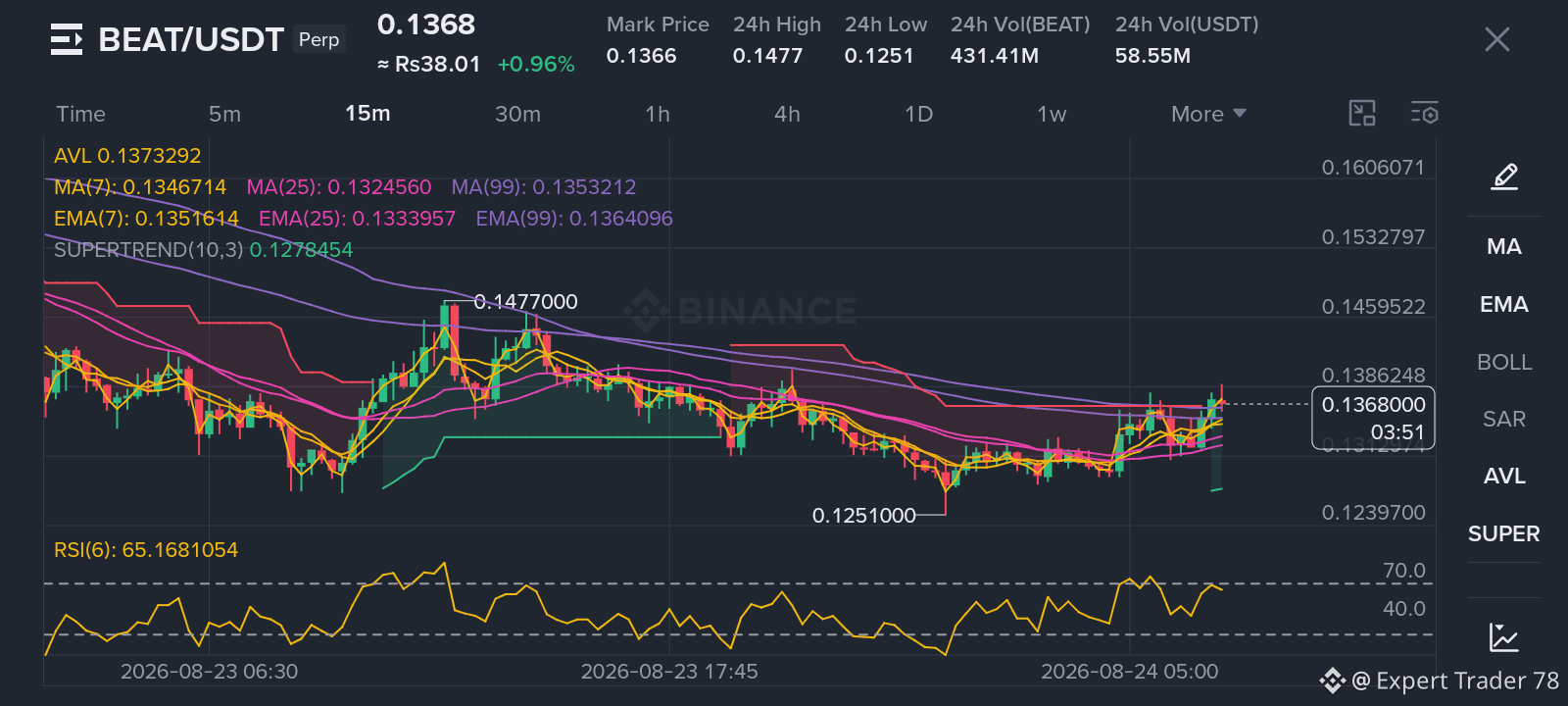Expand the More timeframes dropdown
The image size is (1568, 706).
tap(1208, 114)
